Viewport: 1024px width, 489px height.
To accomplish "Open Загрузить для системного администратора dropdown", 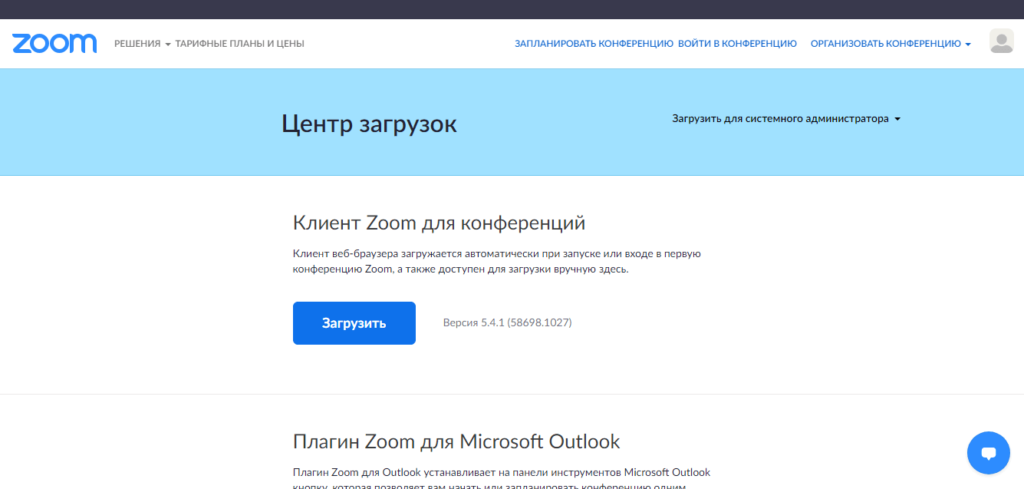I will pos(780,119).
